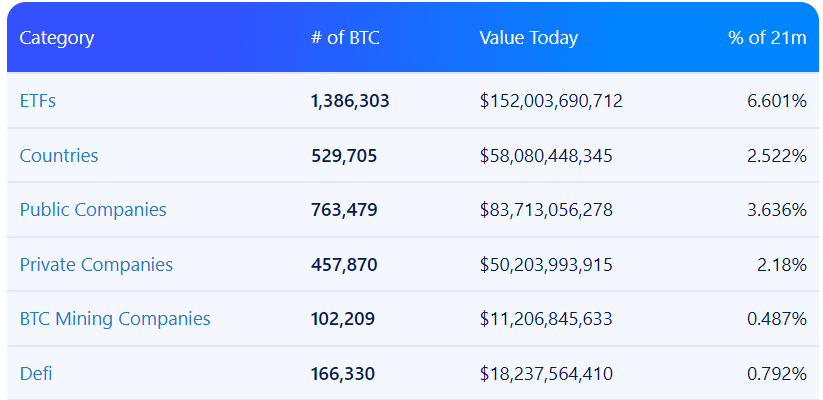Click the Defi category link
Image resolution: width=823 pixels, height=400 pixels.
coord(36,374)
